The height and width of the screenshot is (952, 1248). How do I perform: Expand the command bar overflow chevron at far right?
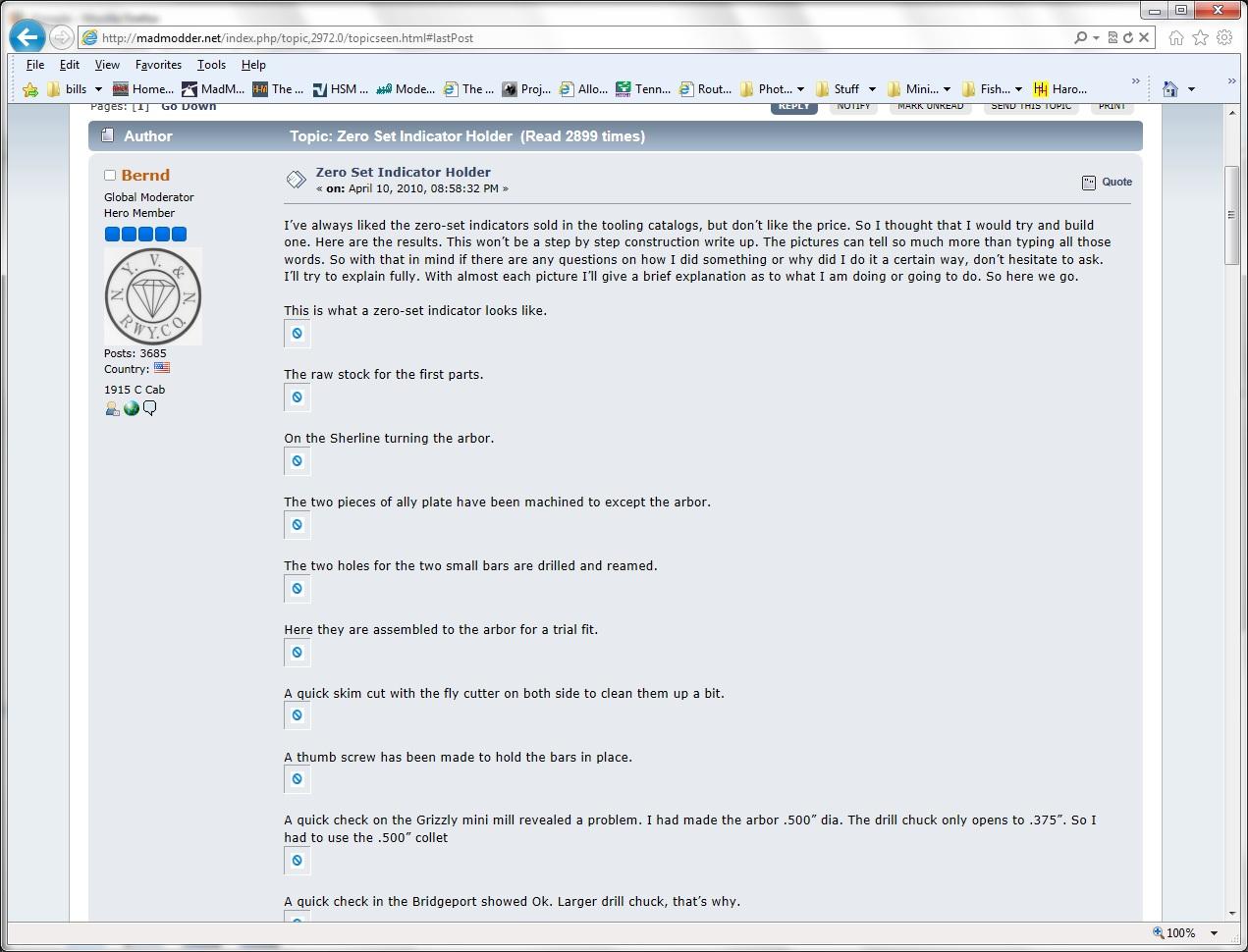(x=1231, y=81)
